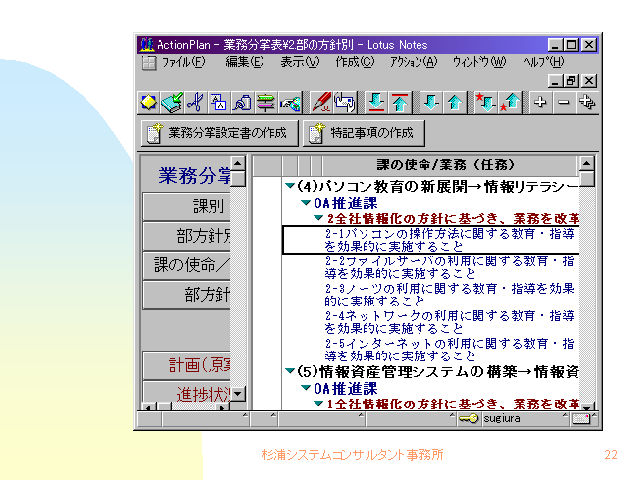The width and height of the screenshot is (640, 480).
Task: Click the minus collapse icon in toolbar
Action: pyautogui.click(x=564, y=102)
